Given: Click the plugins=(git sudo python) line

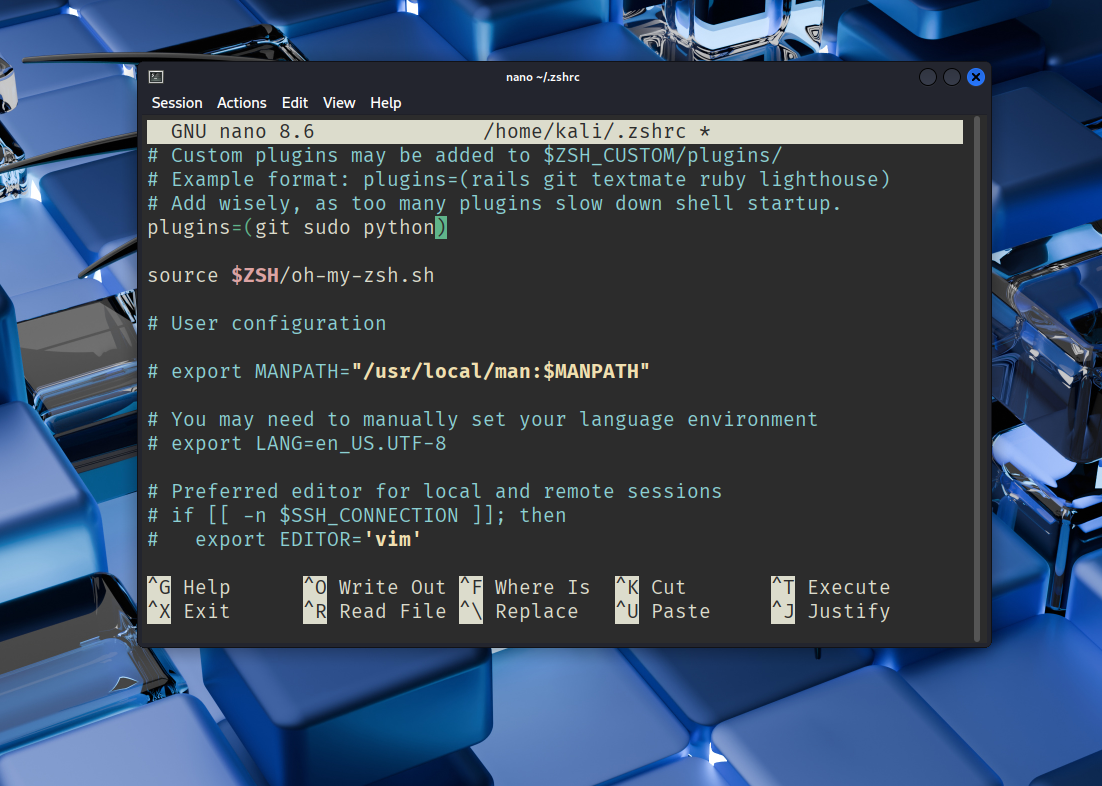Looking at the screenshot, I should tap(297, 228).
